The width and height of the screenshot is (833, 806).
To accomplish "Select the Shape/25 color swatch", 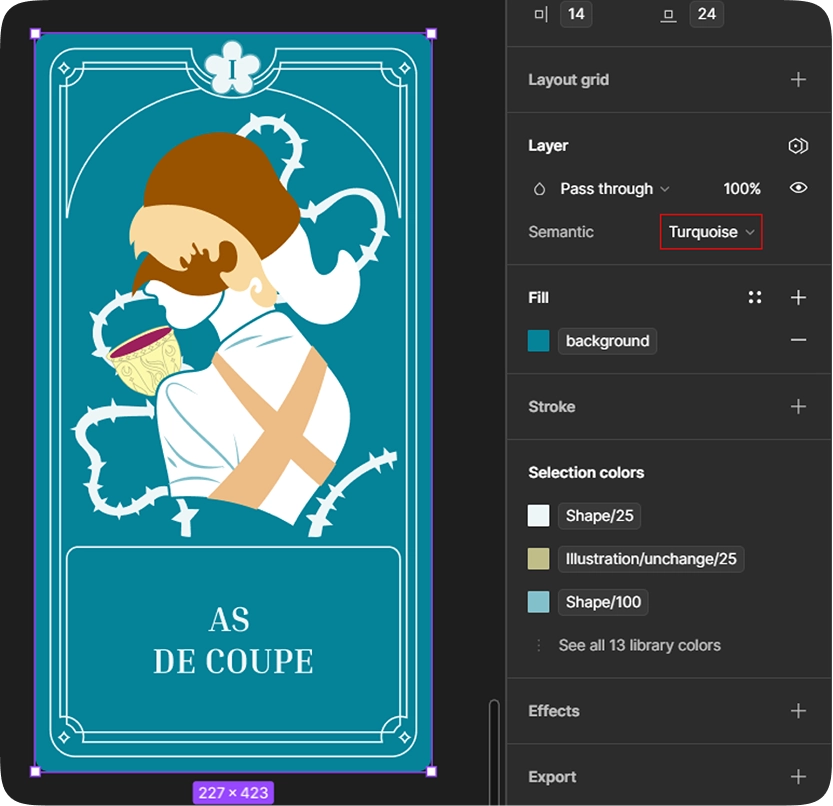I will (538, 515).
